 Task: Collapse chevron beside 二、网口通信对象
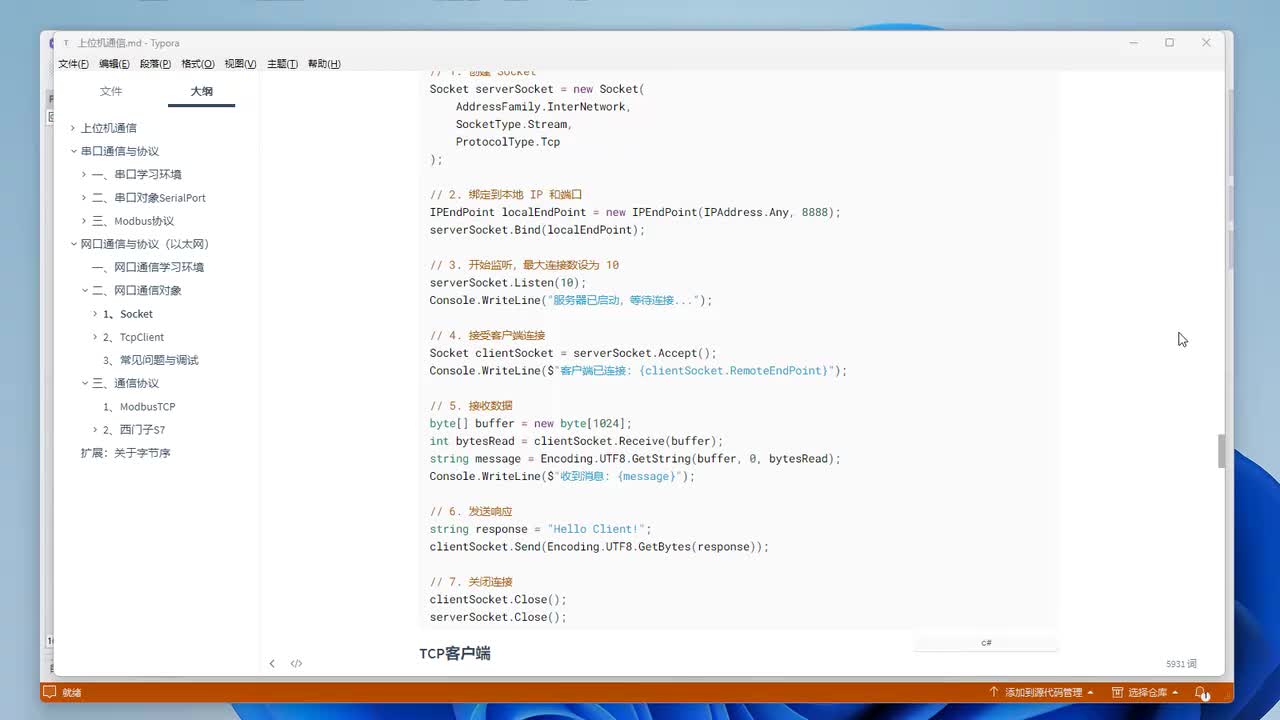coord(84,290)
